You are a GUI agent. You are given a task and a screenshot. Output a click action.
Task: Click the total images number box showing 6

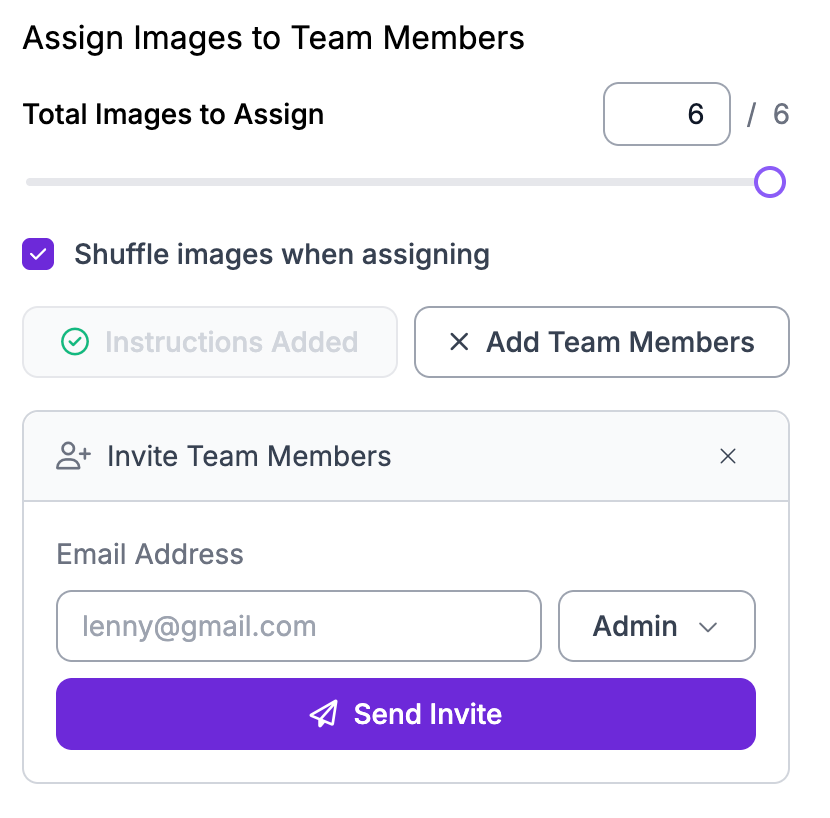[x=667, y=114]
